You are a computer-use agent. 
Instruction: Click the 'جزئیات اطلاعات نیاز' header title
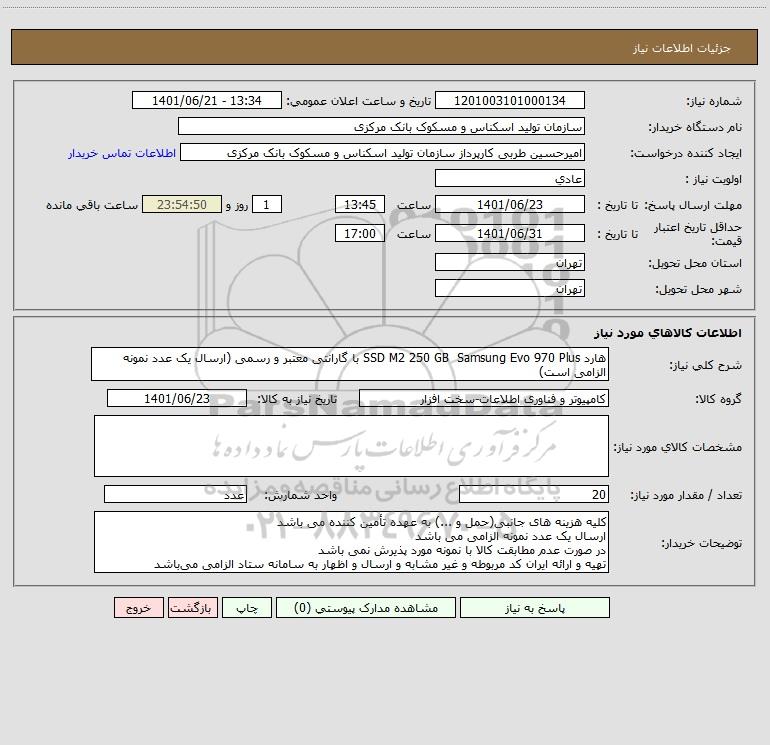(x=682, y=48)
